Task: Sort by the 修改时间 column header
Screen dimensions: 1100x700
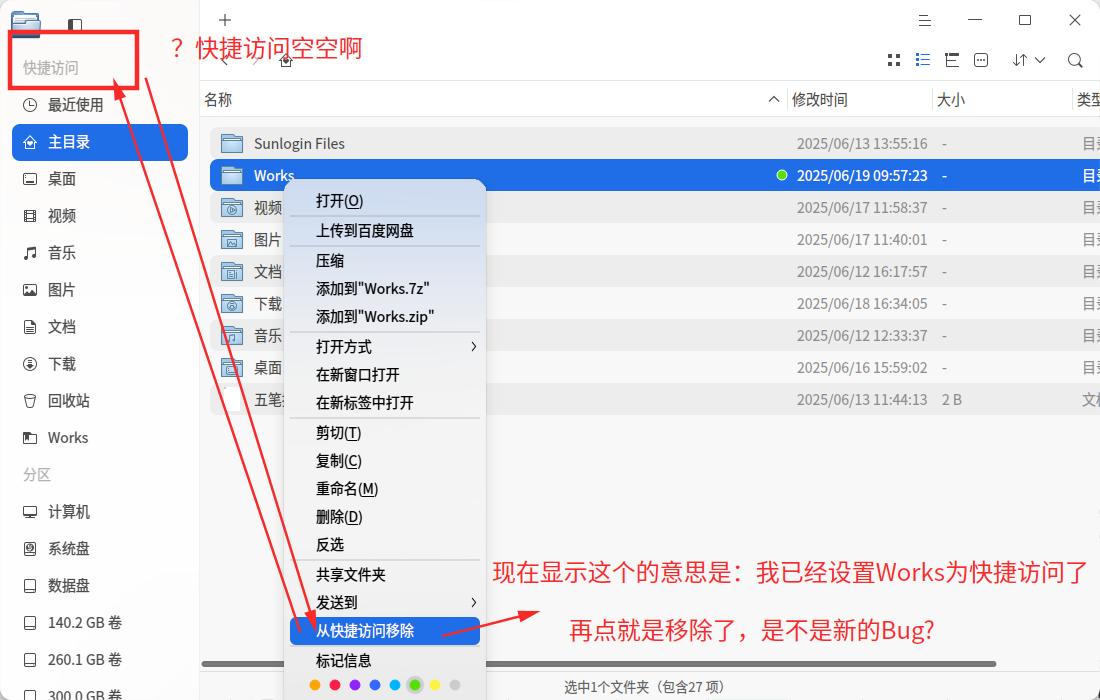Action: [x=819, y=100]
